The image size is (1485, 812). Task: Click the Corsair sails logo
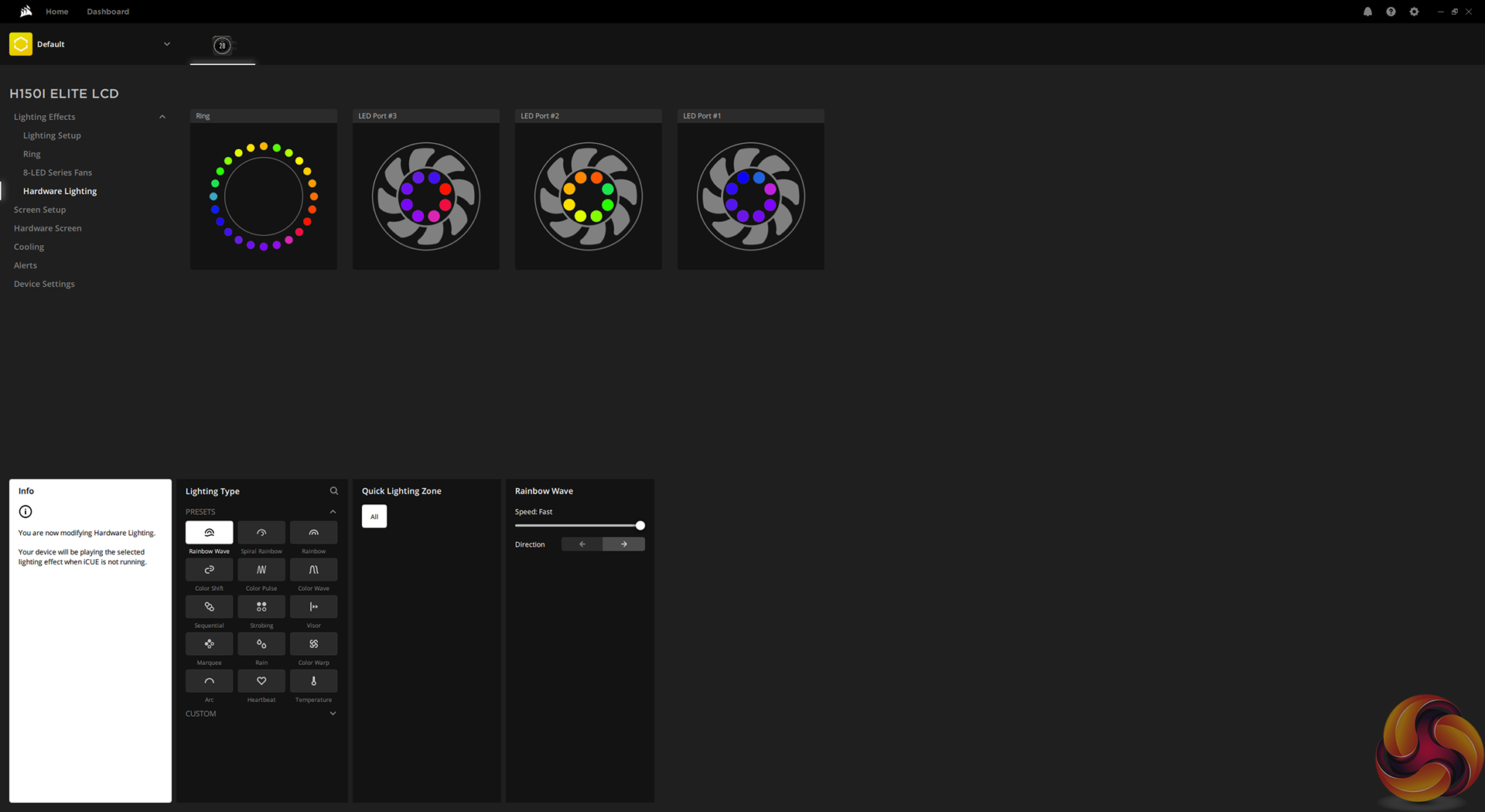click(x=26, y=12)
